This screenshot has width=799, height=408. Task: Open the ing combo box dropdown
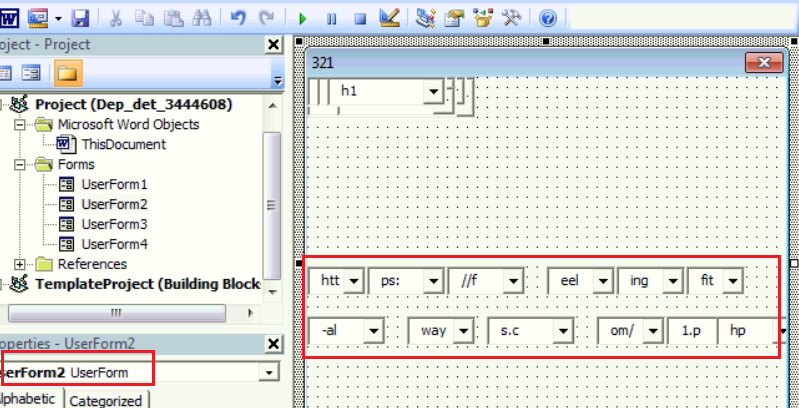tap(673, 281)
